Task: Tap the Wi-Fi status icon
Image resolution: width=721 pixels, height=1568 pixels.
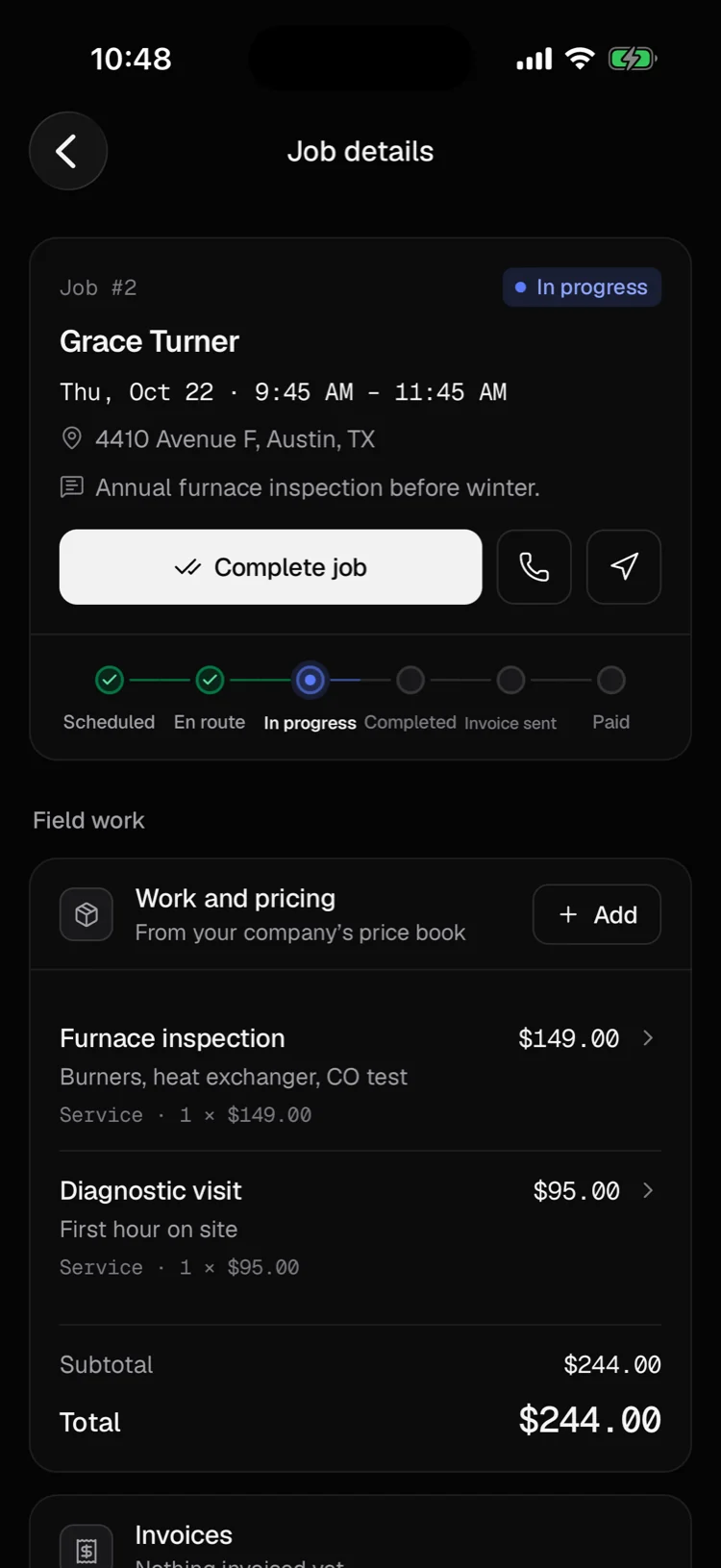Action: (x=580, y=59)
